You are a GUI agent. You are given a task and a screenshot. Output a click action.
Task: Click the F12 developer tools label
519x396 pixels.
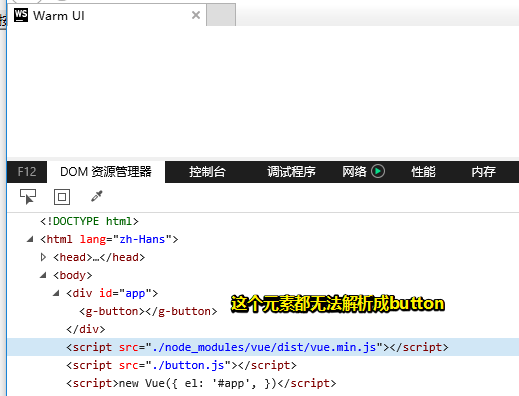coord(27,172)
